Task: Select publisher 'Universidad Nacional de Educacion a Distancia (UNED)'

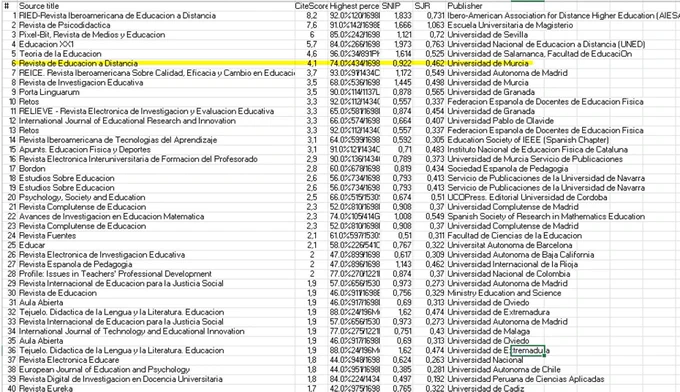Action: pyautogui.click(x=546, y=44)
